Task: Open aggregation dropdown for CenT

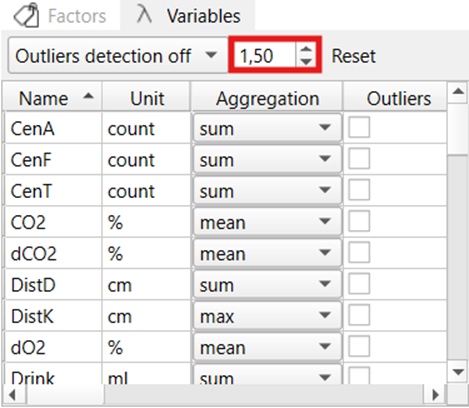Action: pyautogui.click(x=267, y=190)
